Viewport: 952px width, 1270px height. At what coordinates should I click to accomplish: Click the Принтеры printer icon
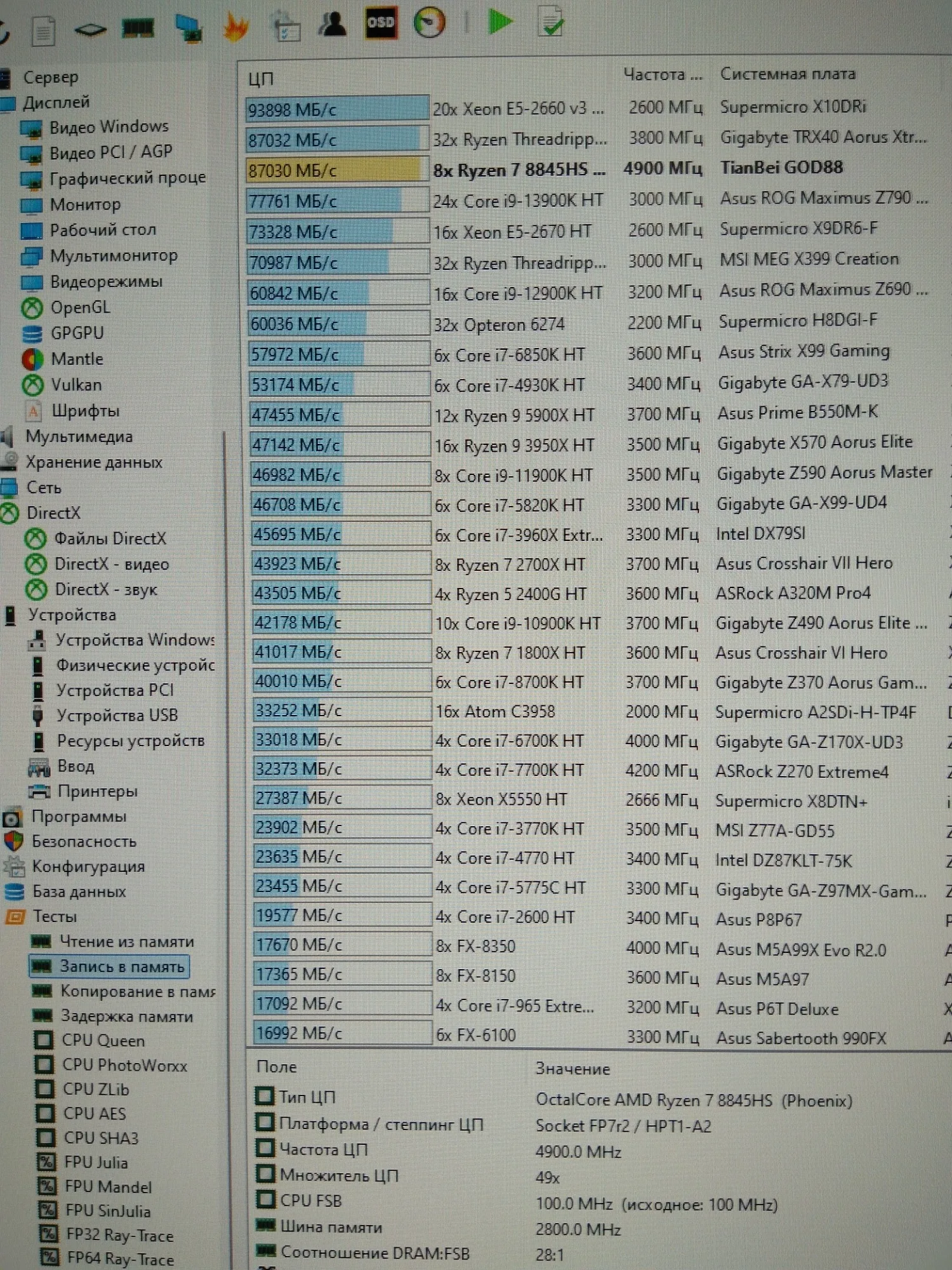[x=39, y=791]
